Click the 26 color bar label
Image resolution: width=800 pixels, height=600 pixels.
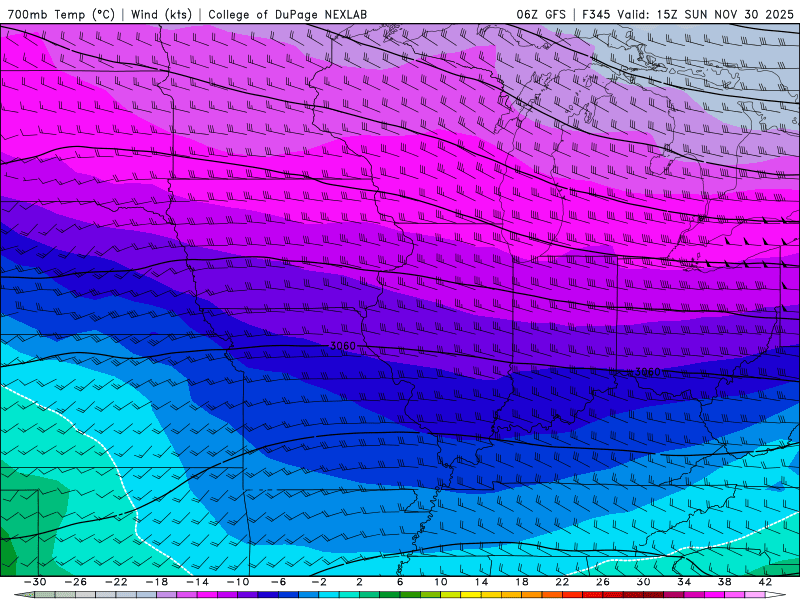click(x=603, y=582)
